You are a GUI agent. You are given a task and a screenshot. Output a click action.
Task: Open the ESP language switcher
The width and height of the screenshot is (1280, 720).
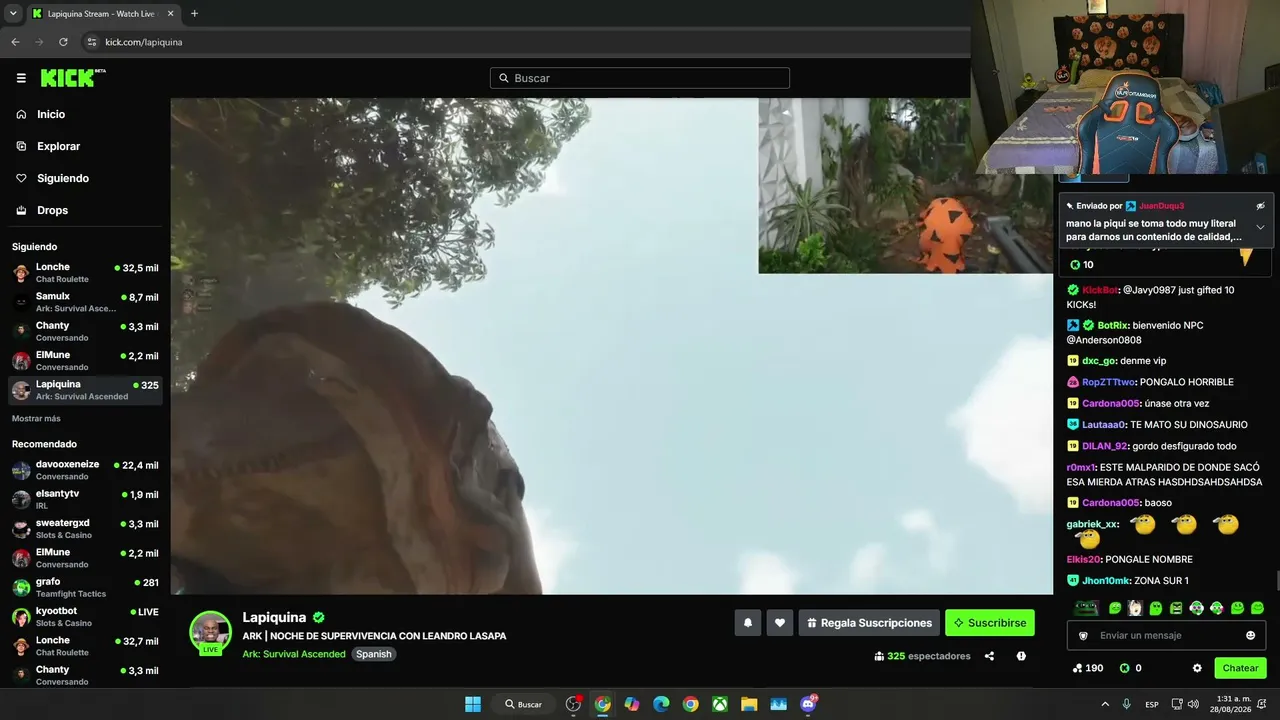1152,704
